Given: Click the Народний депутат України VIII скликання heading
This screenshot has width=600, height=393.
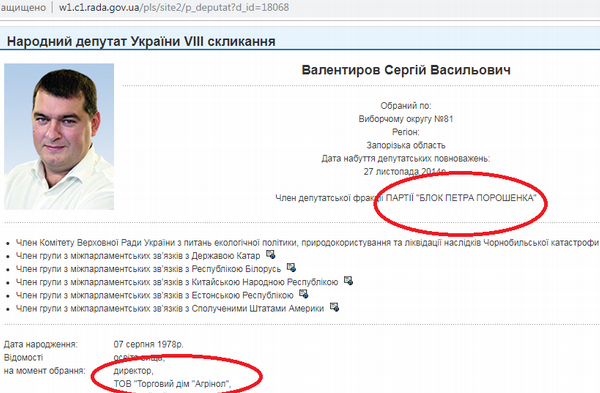Looking at the screenshot, I should point(141,41).
